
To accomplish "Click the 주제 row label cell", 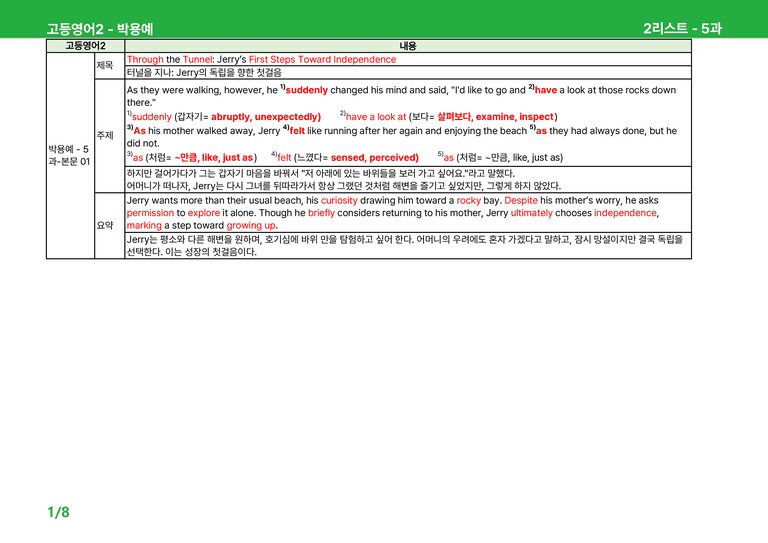I will coord(109,136).
